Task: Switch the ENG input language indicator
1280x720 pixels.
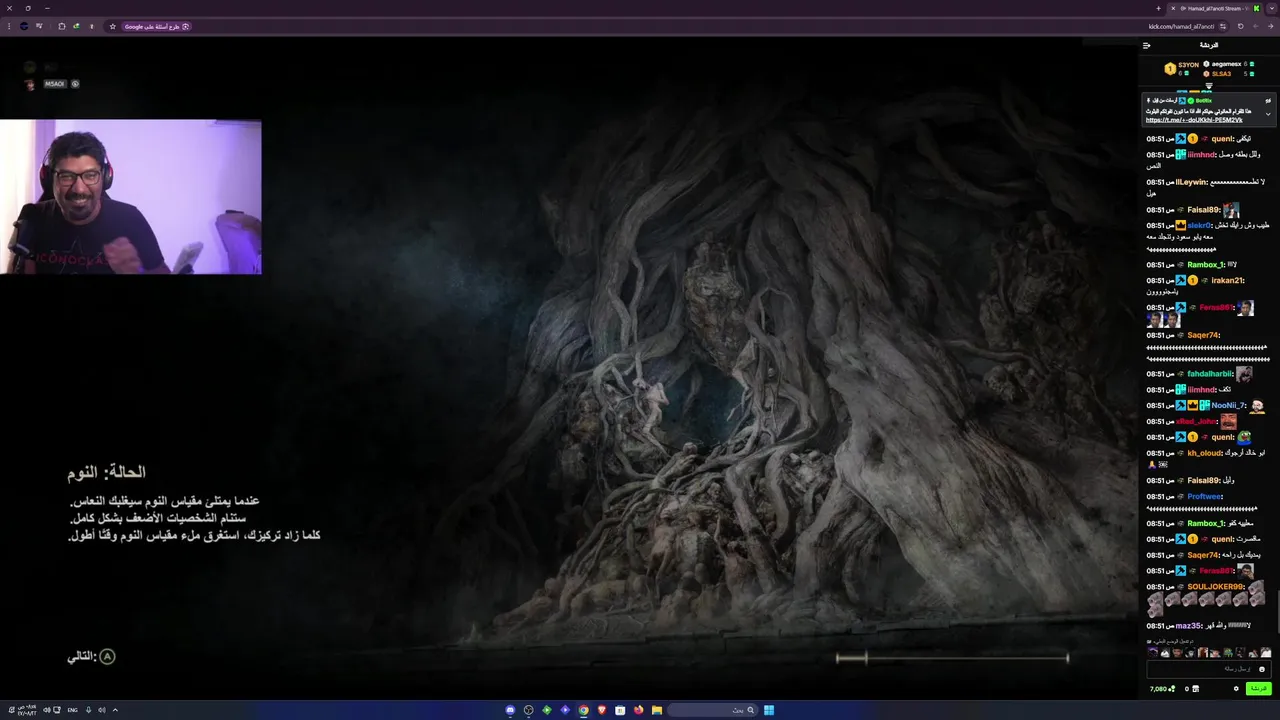Action: pyautogui.click(x=72, y=710)
